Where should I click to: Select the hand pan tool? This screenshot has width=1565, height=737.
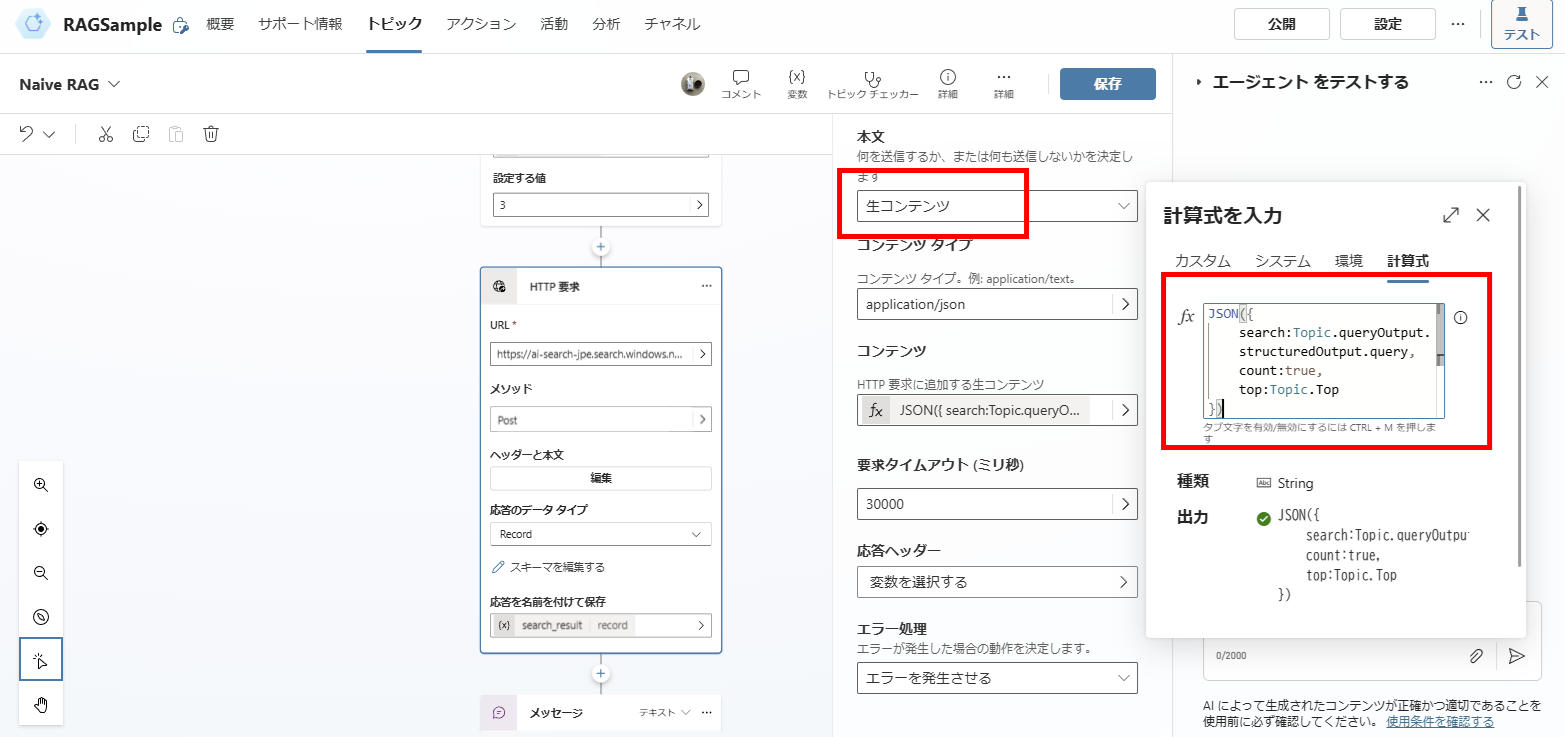coord(40,704)
